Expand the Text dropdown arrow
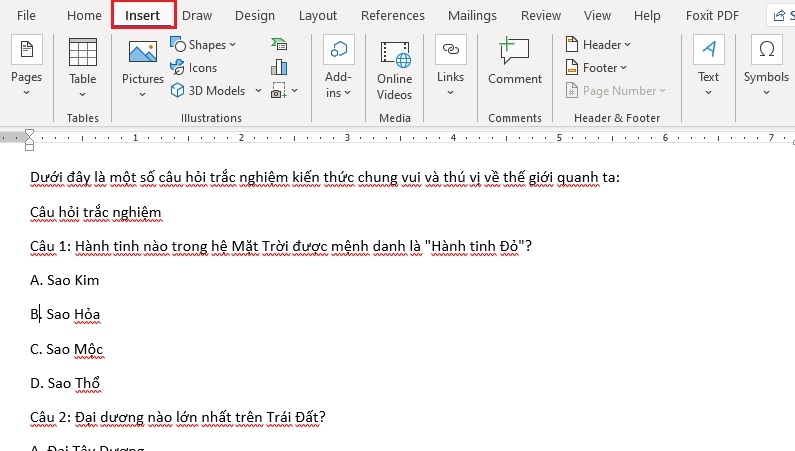This screenshot has width=795, height=451. [x=708, y=93]
